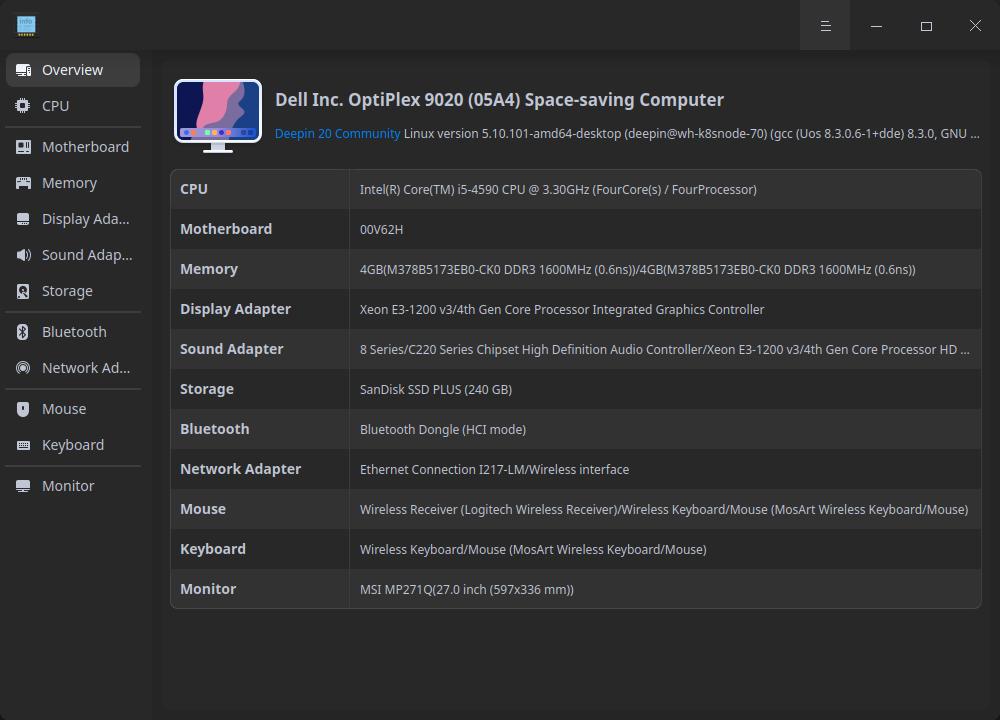
Task: Click the Bluetooth icon in sidebar
Action: point(22,332)
